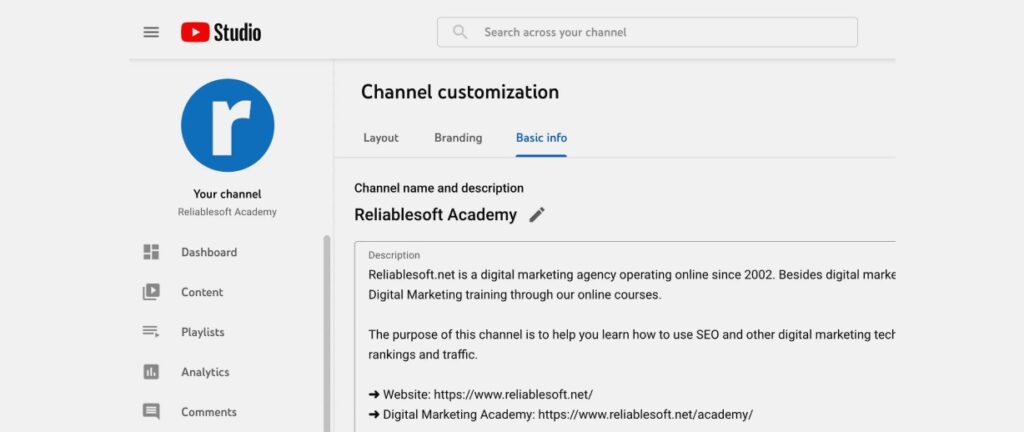Click the 'rankings and traffic.' line

click(x=423, y=355)
